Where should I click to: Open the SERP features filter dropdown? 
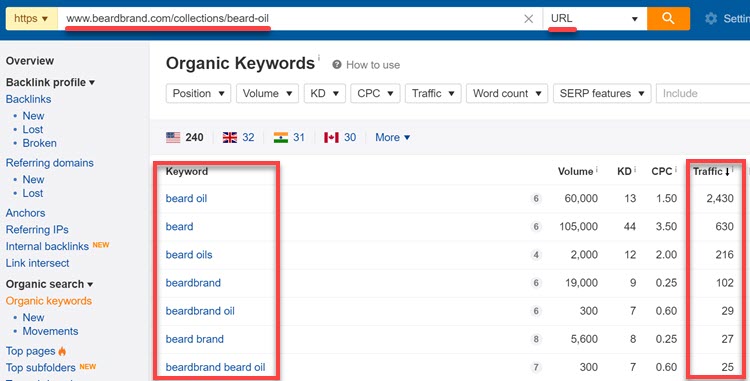coord(602,93)
